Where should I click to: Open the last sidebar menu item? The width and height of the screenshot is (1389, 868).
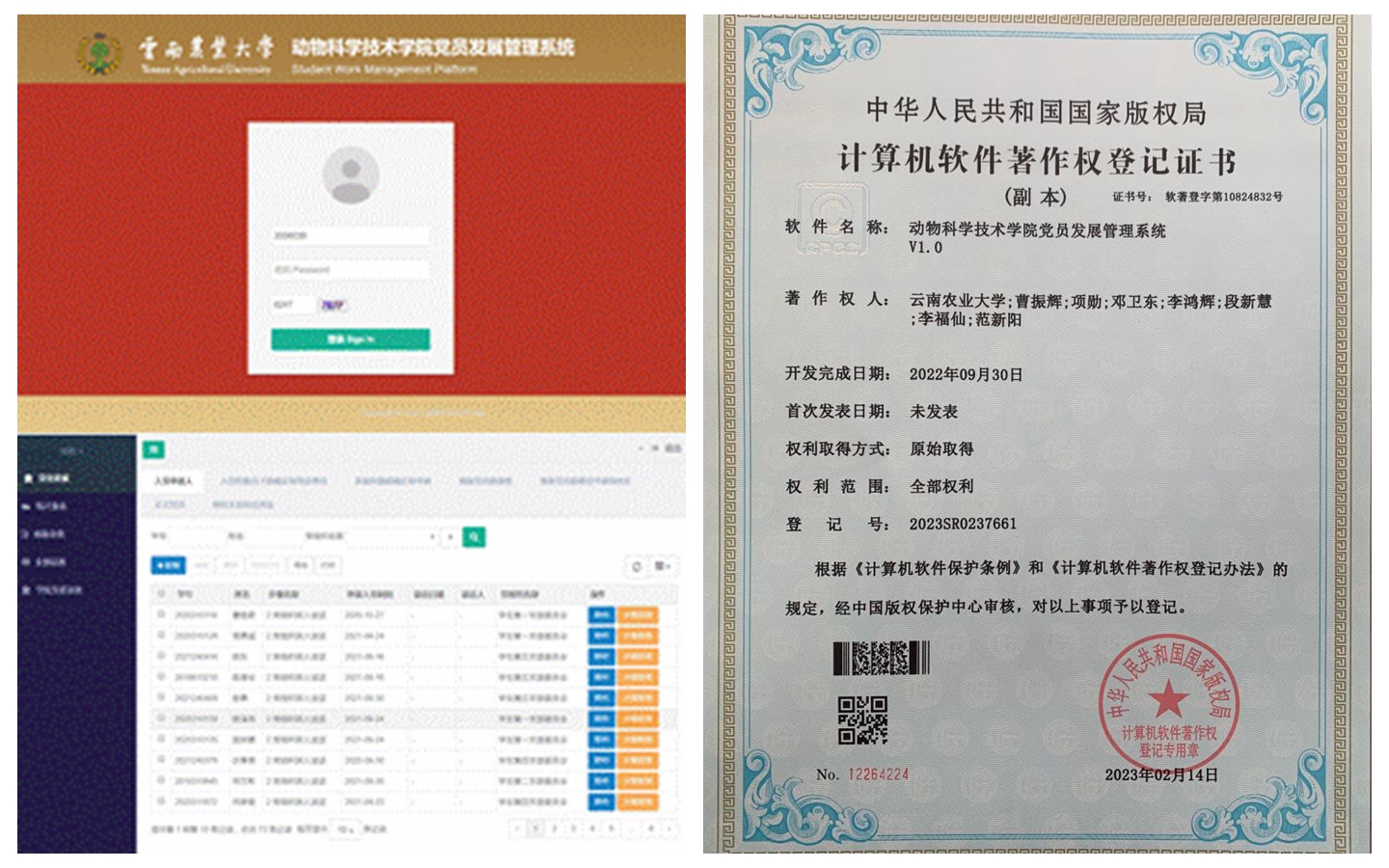(x=76, y=590)
